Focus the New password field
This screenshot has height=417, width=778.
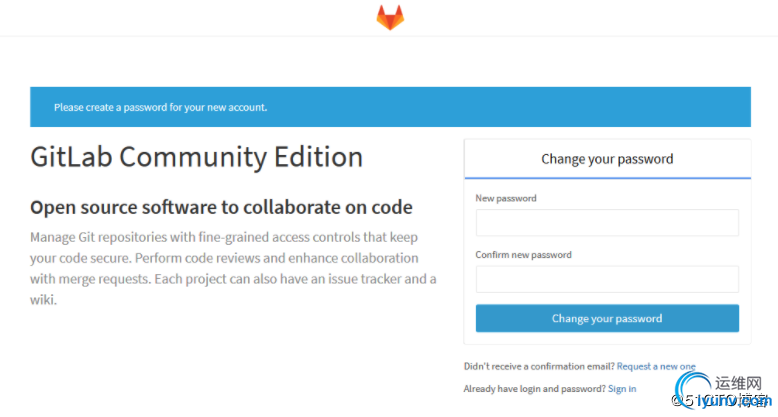(607, 222)
